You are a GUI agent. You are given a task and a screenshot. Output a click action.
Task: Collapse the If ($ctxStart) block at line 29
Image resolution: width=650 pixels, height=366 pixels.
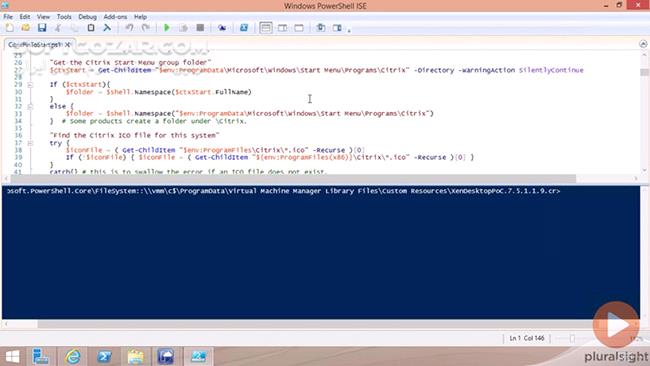click(x=30, y=85)
